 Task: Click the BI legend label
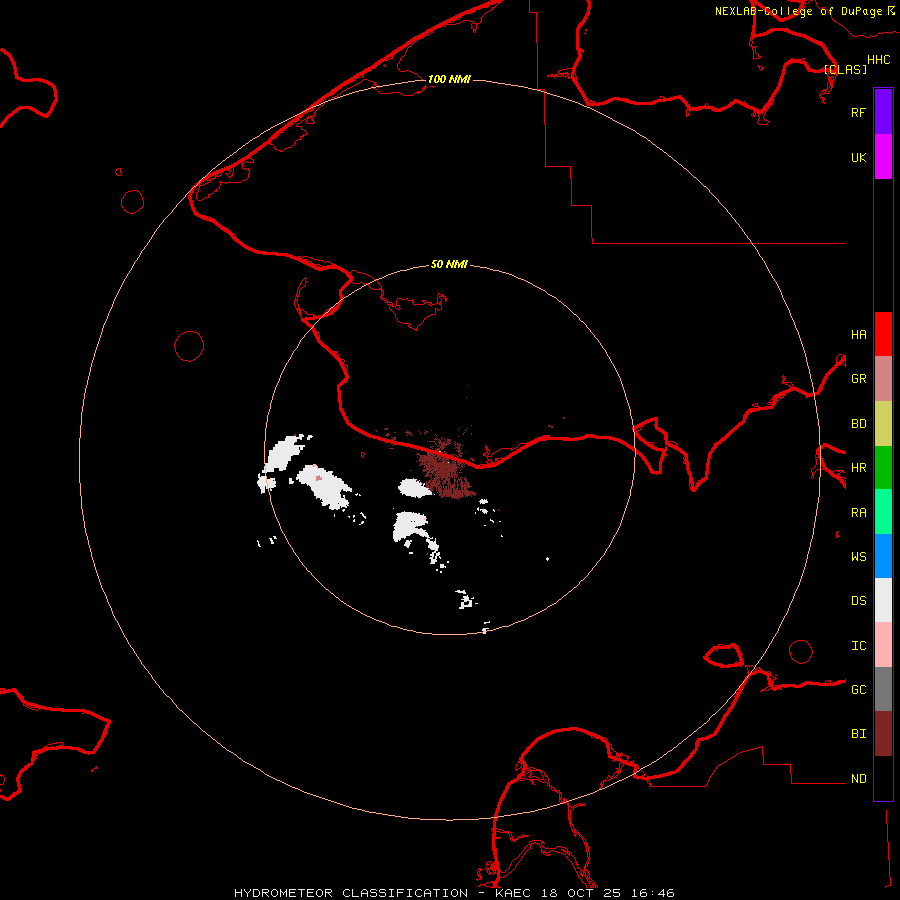click(x=858, y=734)
